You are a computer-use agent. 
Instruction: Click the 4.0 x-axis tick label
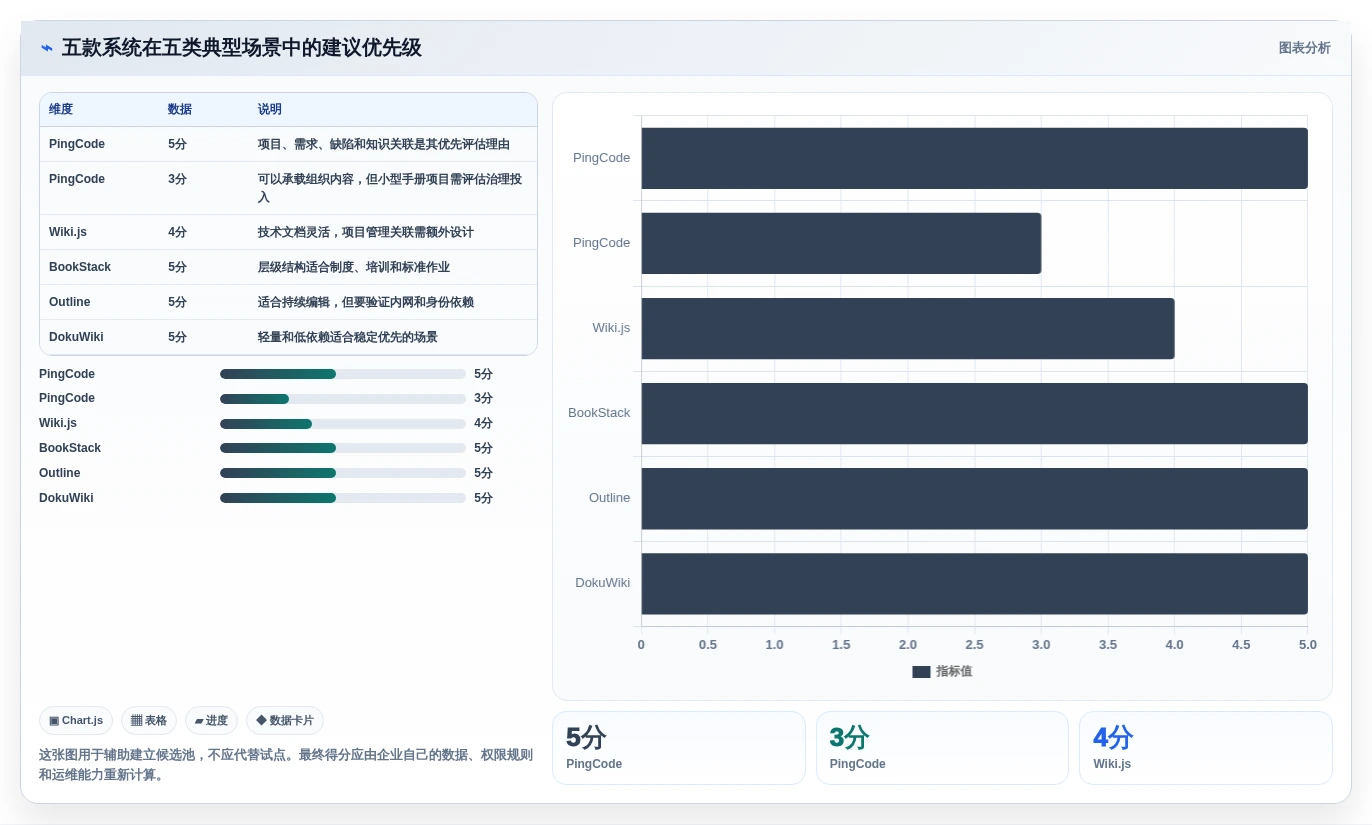click(x=1174, y=645)
